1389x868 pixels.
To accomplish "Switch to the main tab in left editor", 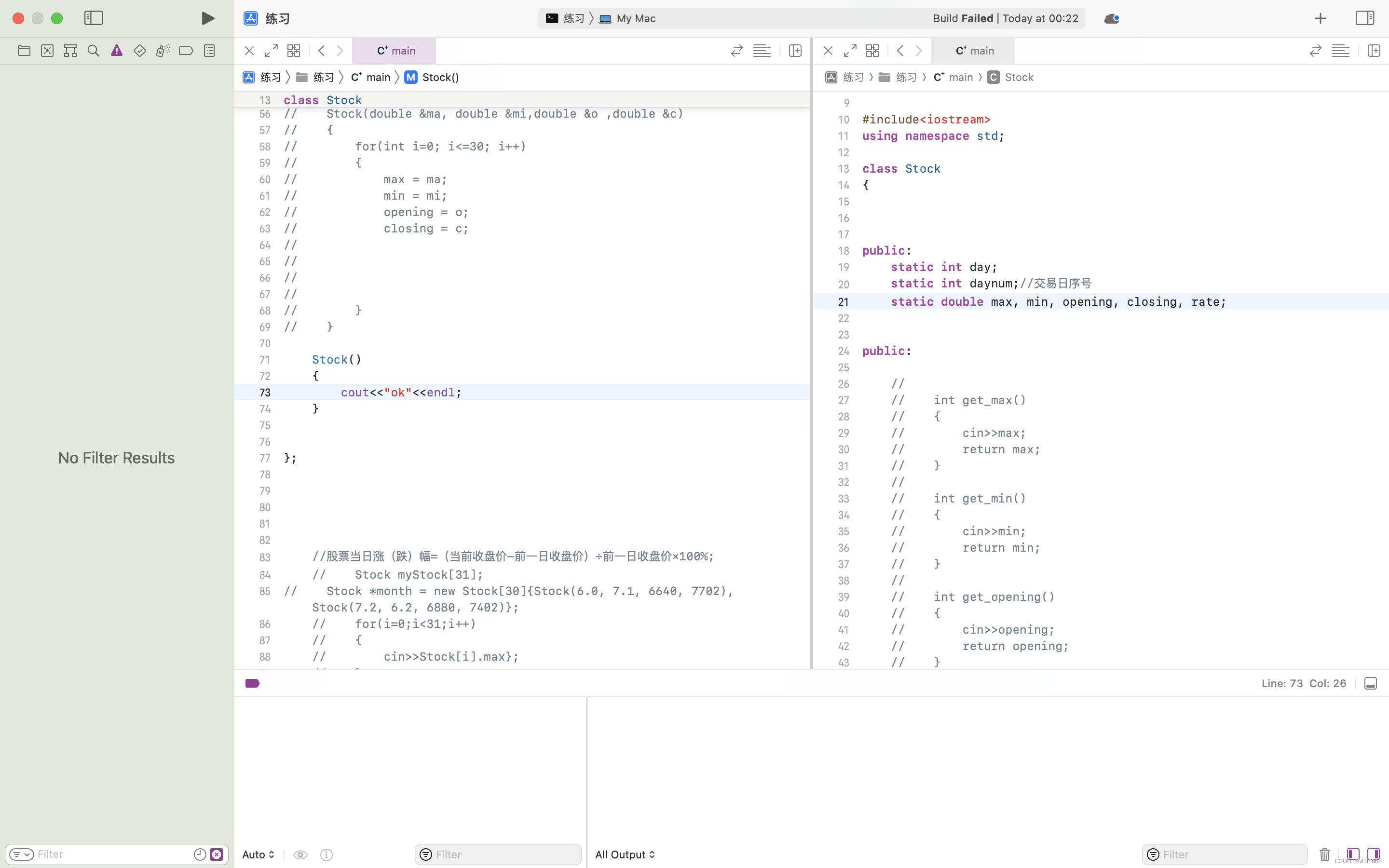I will [x=395, y=51].
